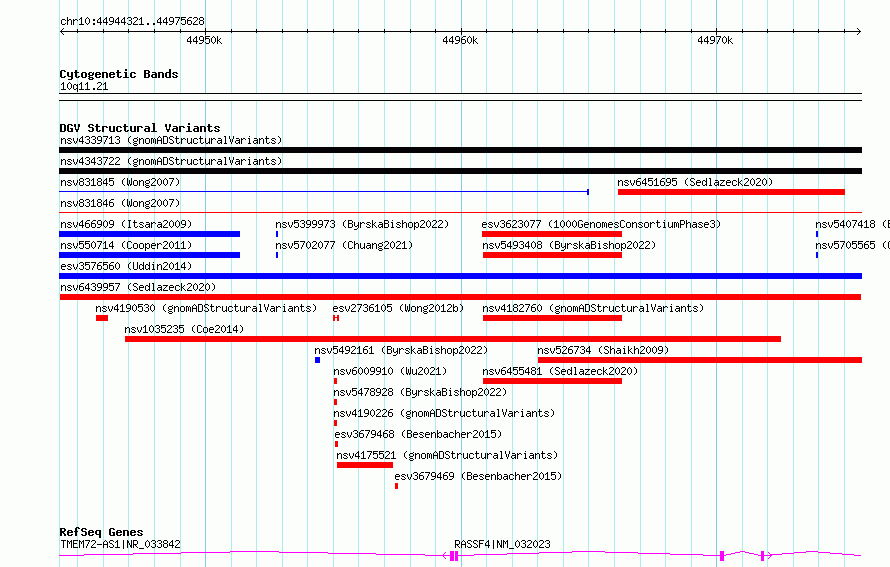Select the esv3679468 (Besenbacher2015) label
This screenshot has height=567, width=890.
[x=418, y=434]
